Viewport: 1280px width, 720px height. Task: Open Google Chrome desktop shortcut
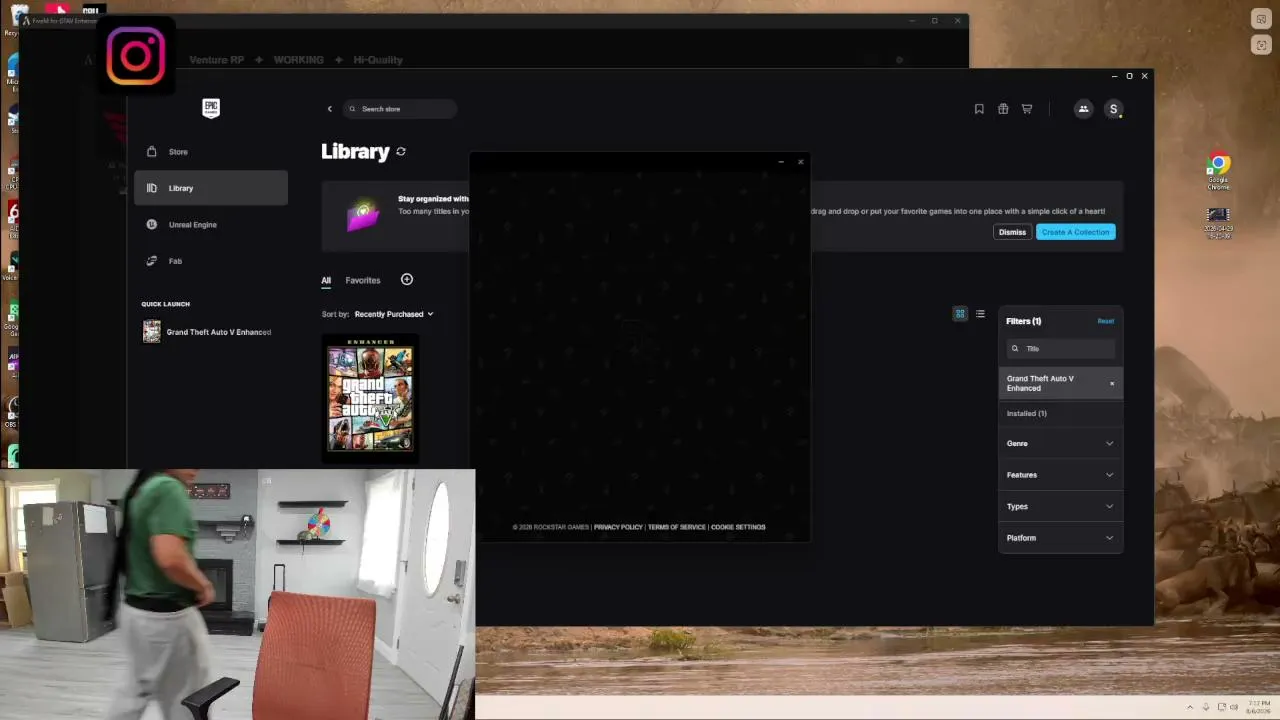pyautogui.click(x=1218, y=171)
